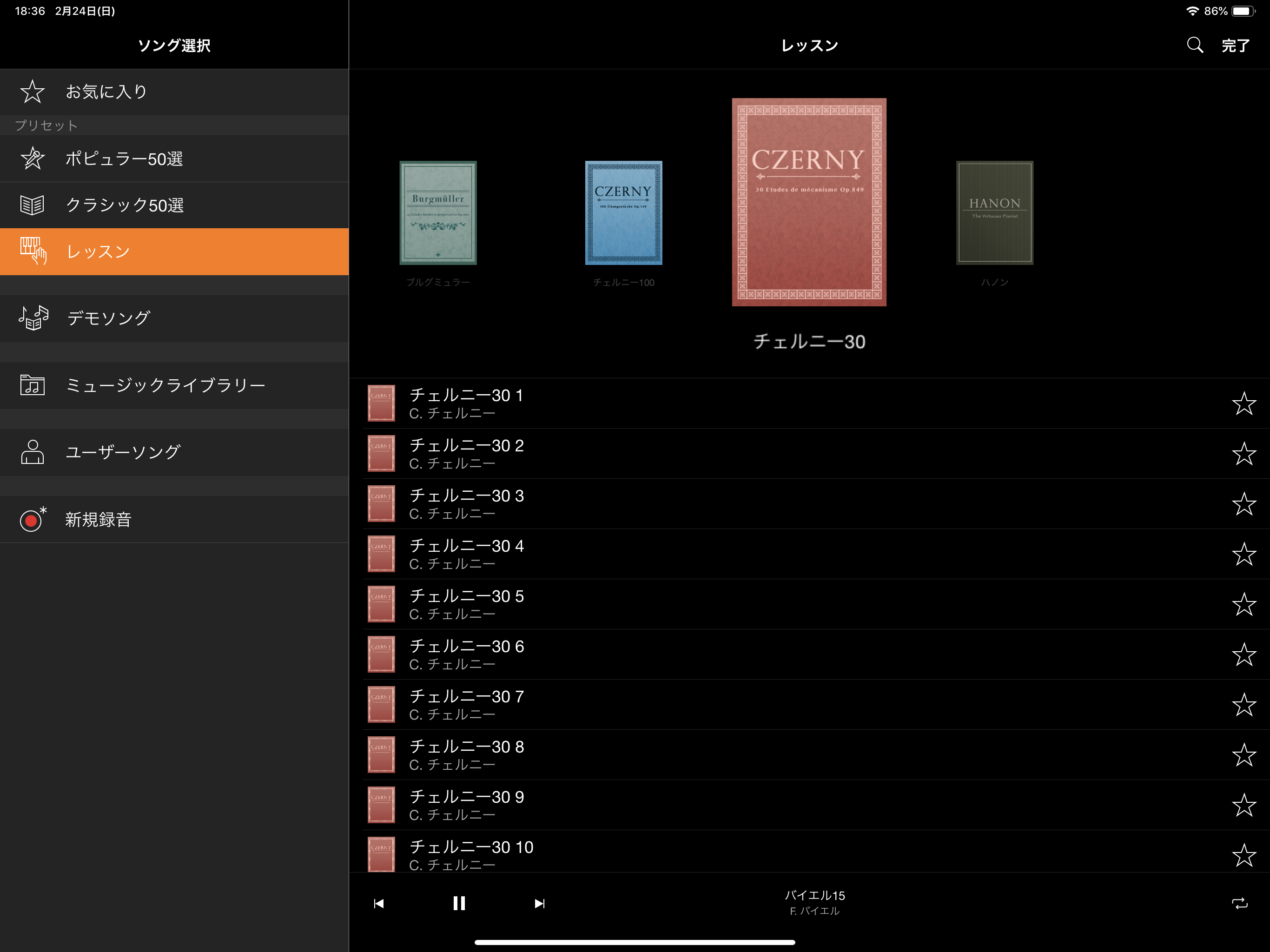Select クラシック50選 category
The height and width of the screenshot is (952, 1270).
(174, 205)
